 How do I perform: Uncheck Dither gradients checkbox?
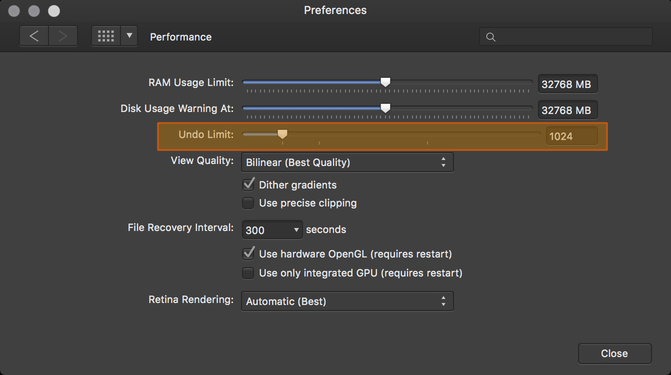pos(248,185)
